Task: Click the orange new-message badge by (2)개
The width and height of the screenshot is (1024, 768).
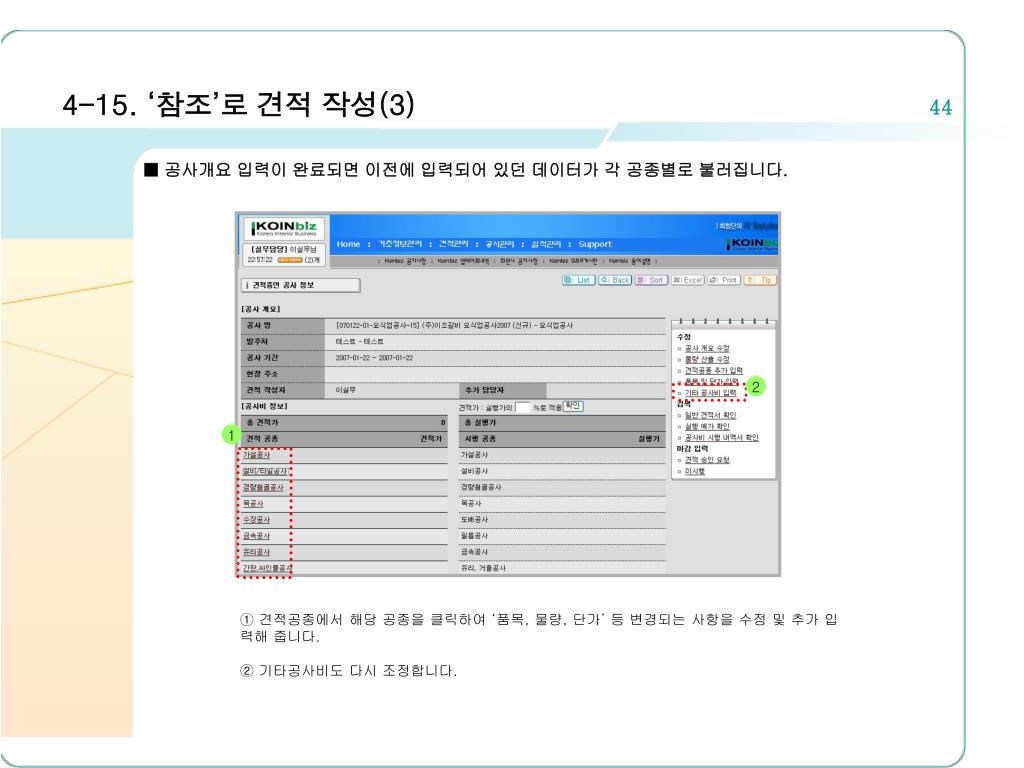Action: pyautogui.click(x=289, y=260)
